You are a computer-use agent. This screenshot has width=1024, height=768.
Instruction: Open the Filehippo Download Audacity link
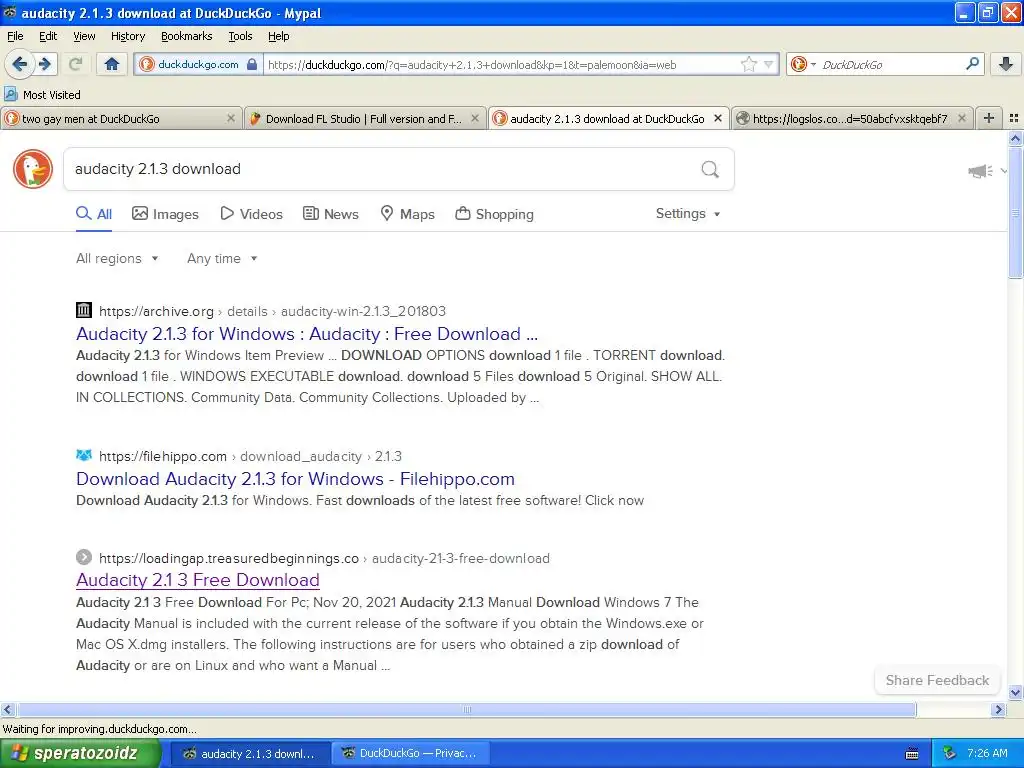click(295, 479)
